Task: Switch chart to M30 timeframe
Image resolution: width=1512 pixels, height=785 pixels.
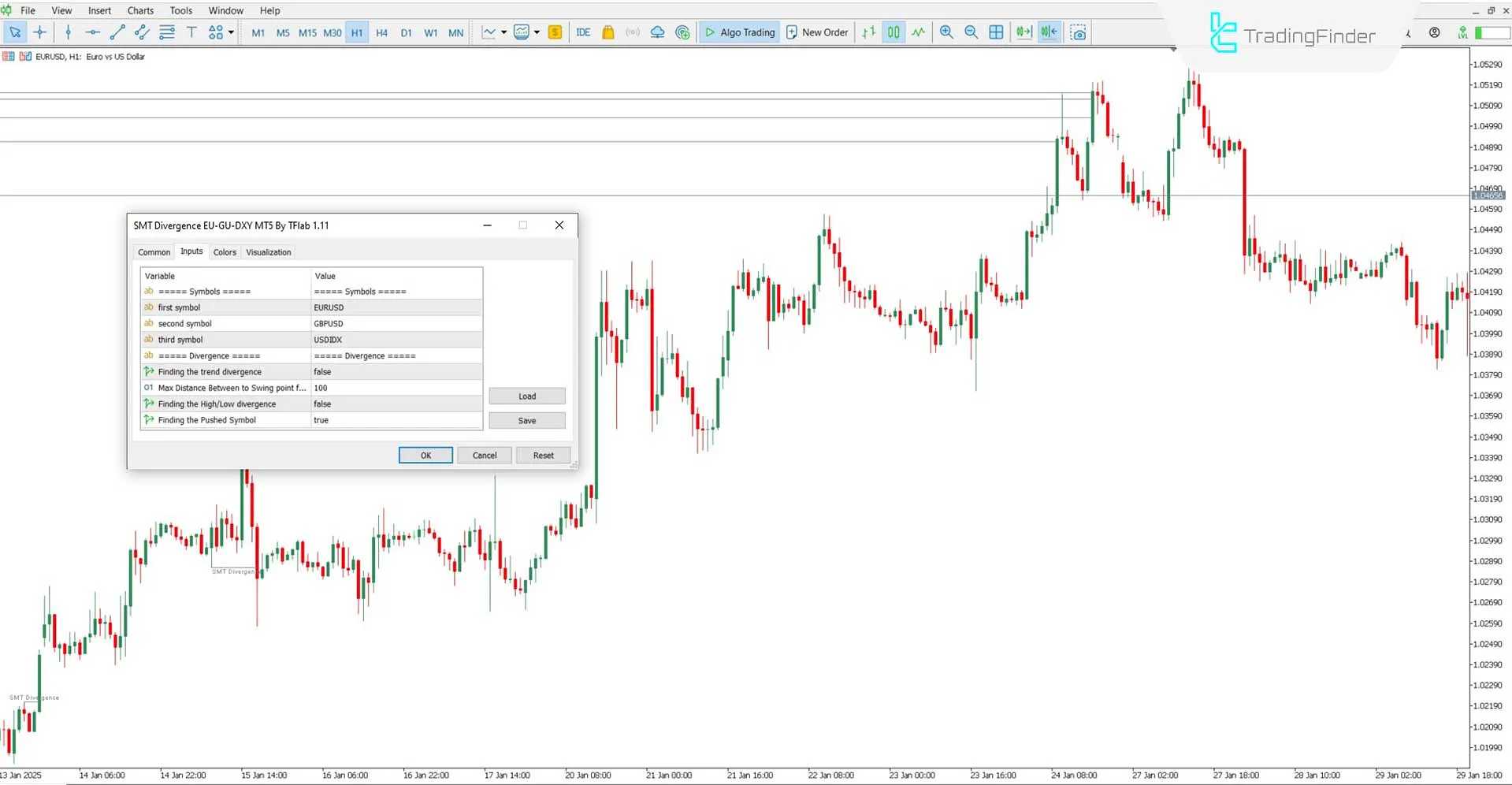Action: click(x=332, y=32)
